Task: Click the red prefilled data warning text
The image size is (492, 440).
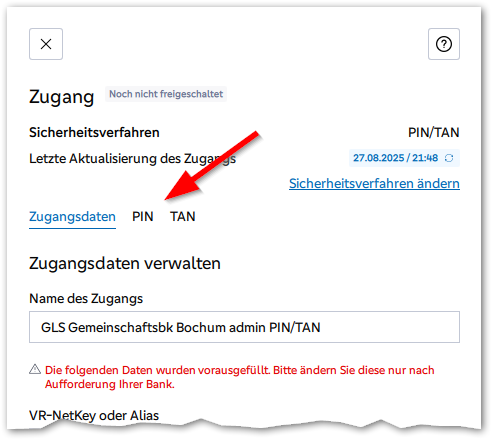Action: pyautogui.click(x=240, y=377)
